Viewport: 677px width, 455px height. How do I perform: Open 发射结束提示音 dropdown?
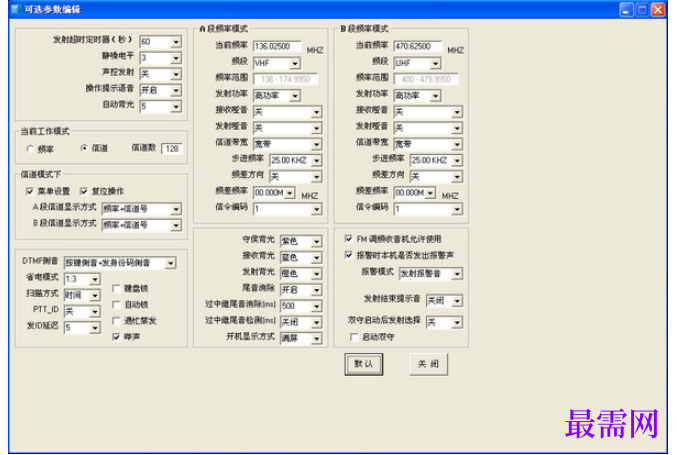click(444, 300)
